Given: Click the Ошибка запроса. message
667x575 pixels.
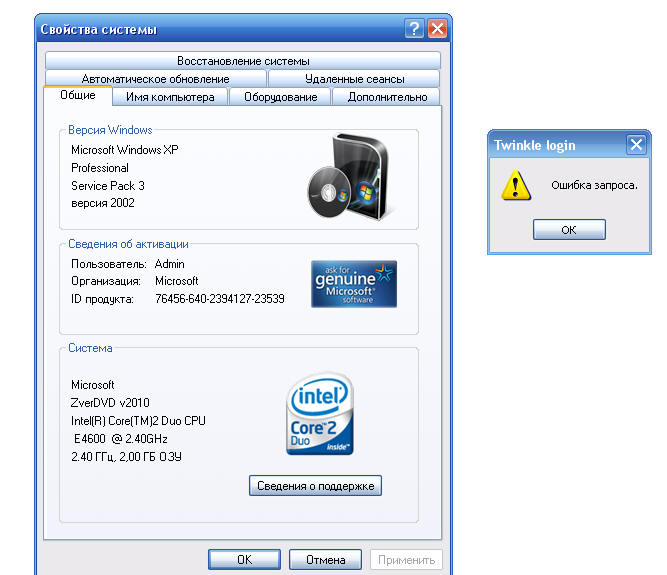Looking at the screenshot, I should [x=594, y=185].
